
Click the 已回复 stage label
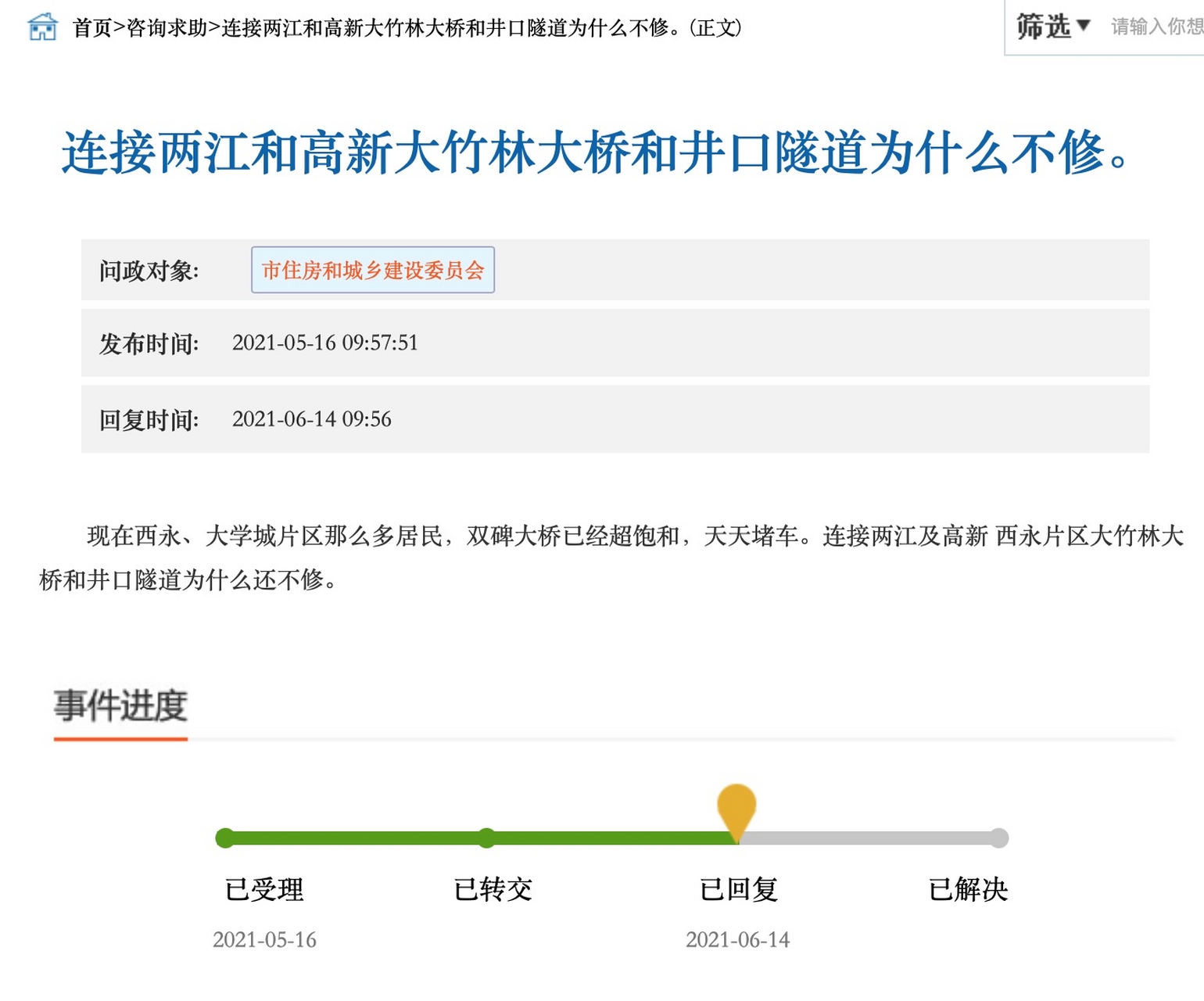738,889
